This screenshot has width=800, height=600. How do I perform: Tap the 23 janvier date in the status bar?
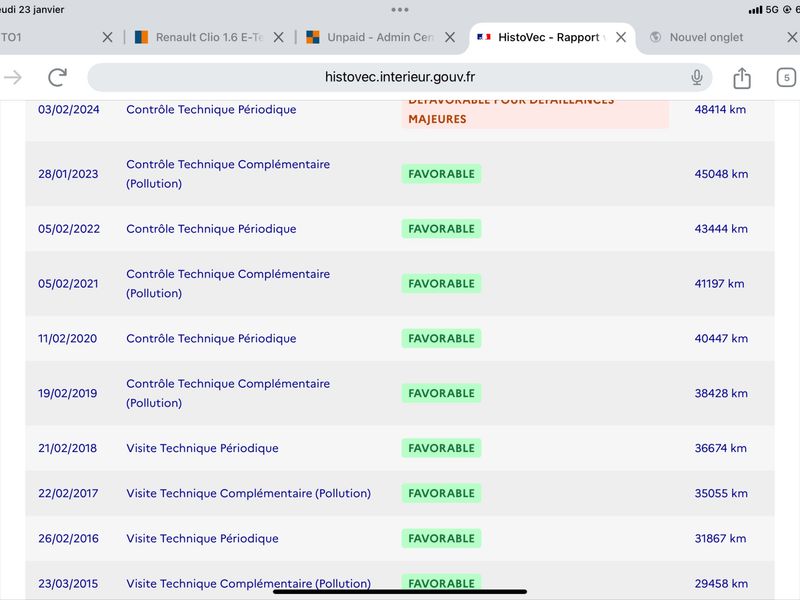(41, 10)
